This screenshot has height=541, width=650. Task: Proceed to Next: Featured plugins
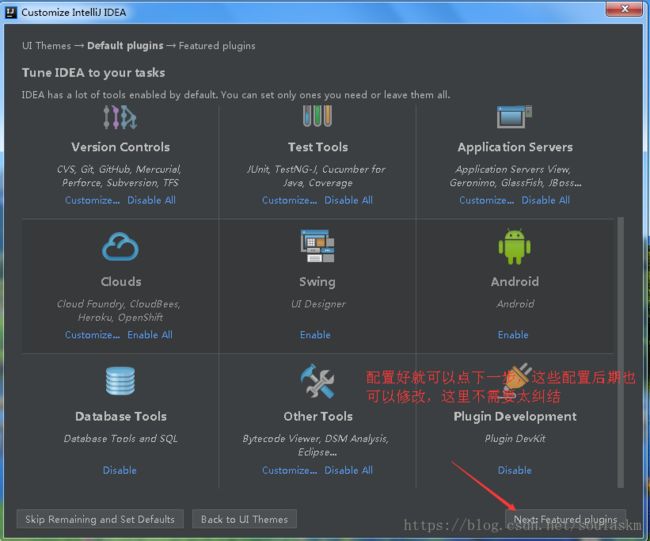tap(565, 519)
